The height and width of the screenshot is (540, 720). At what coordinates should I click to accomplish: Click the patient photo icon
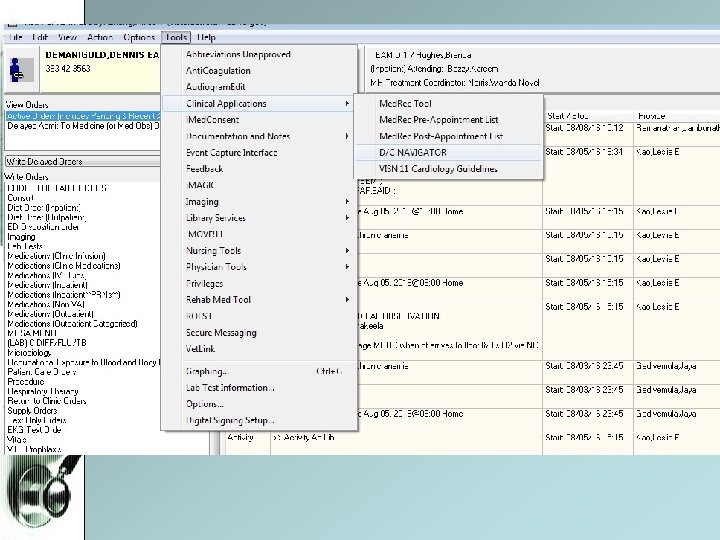click(x=21, y=69)
